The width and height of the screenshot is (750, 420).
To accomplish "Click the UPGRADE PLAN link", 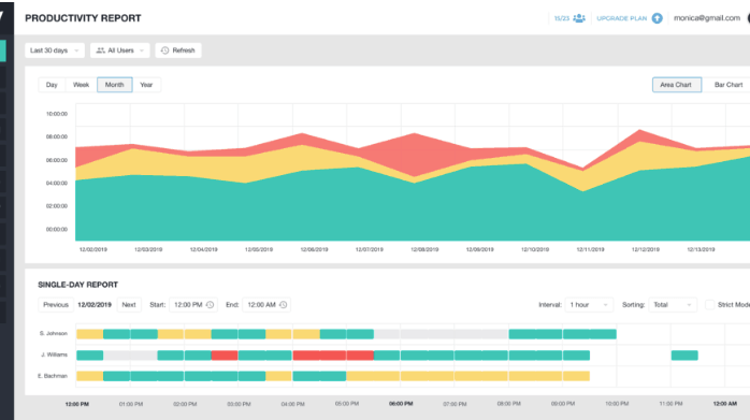I will [x=621, y=18].
